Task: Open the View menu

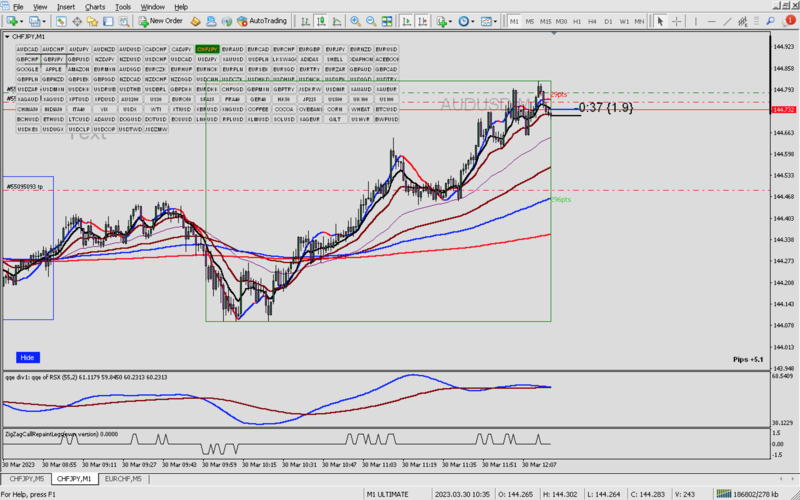Action: [40, 7]
